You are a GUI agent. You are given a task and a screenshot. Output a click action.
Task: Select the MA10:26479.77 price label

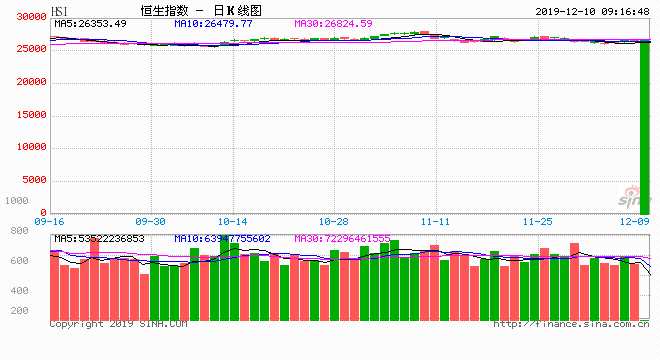click(x=213, y=24)
